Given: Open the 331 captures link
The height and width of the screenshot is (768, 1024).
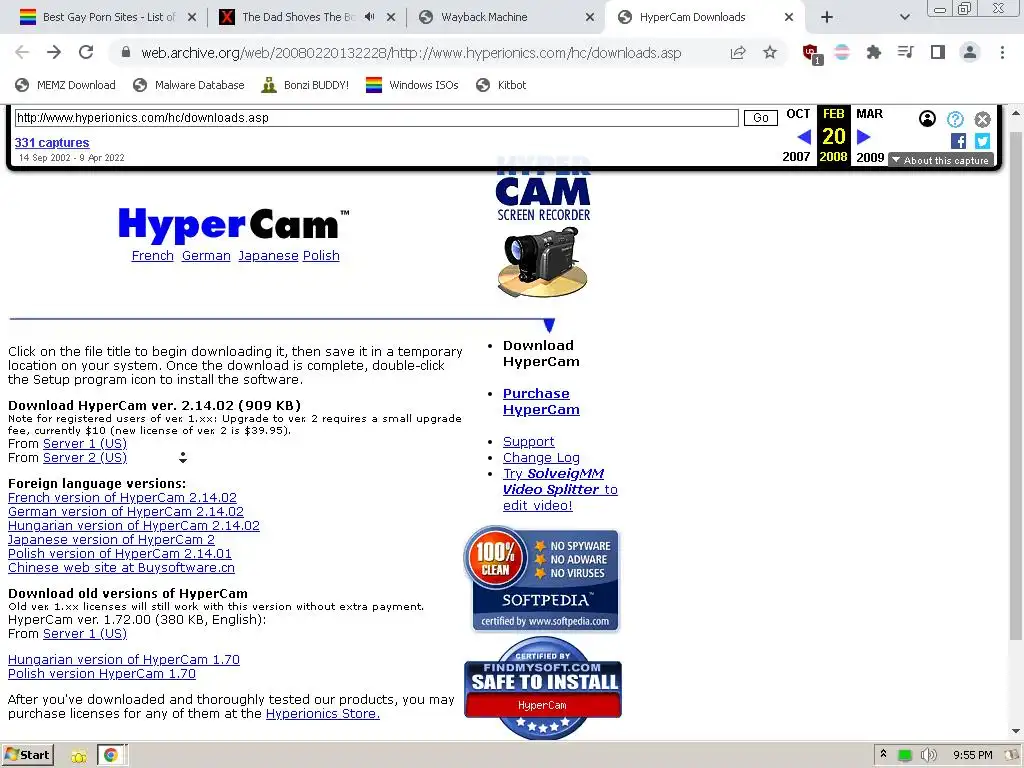Looking at the screenshot, I should pos(52,142).
